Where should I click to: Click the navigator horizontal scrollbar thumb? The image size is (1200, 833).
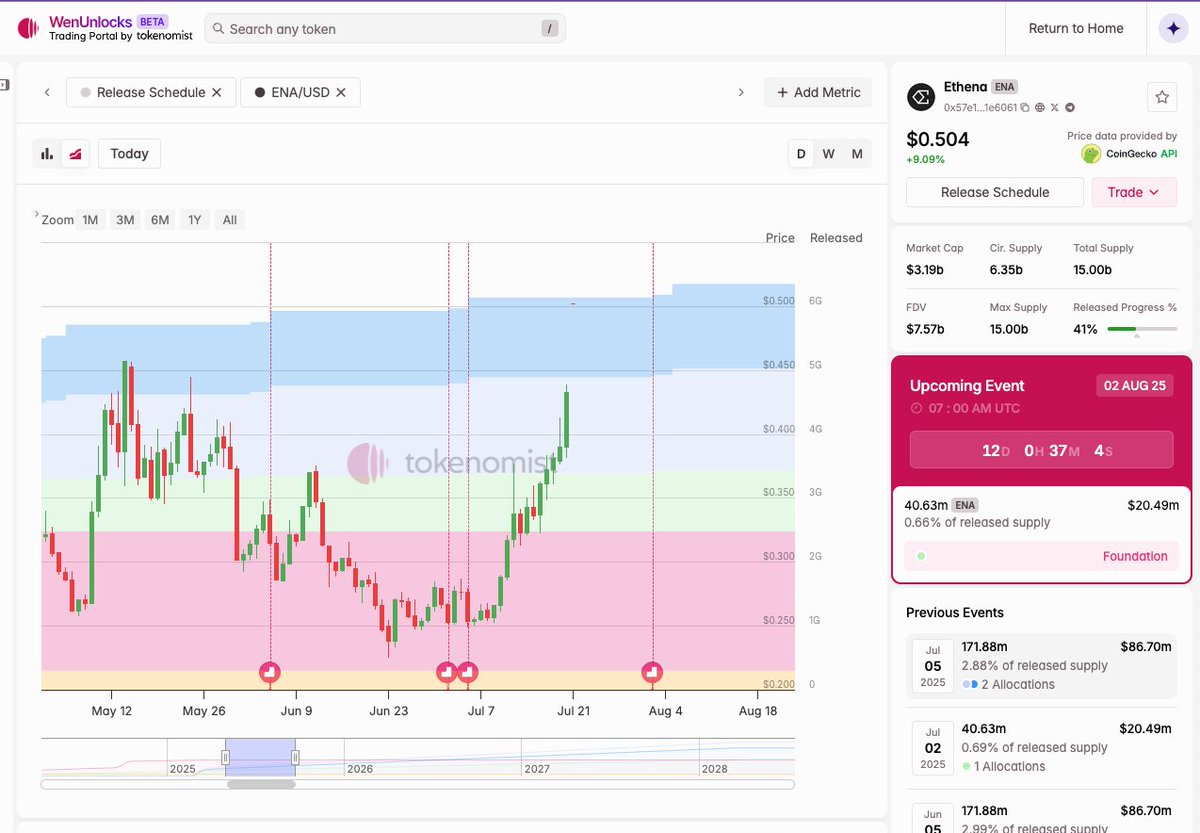tap(261, 784)
